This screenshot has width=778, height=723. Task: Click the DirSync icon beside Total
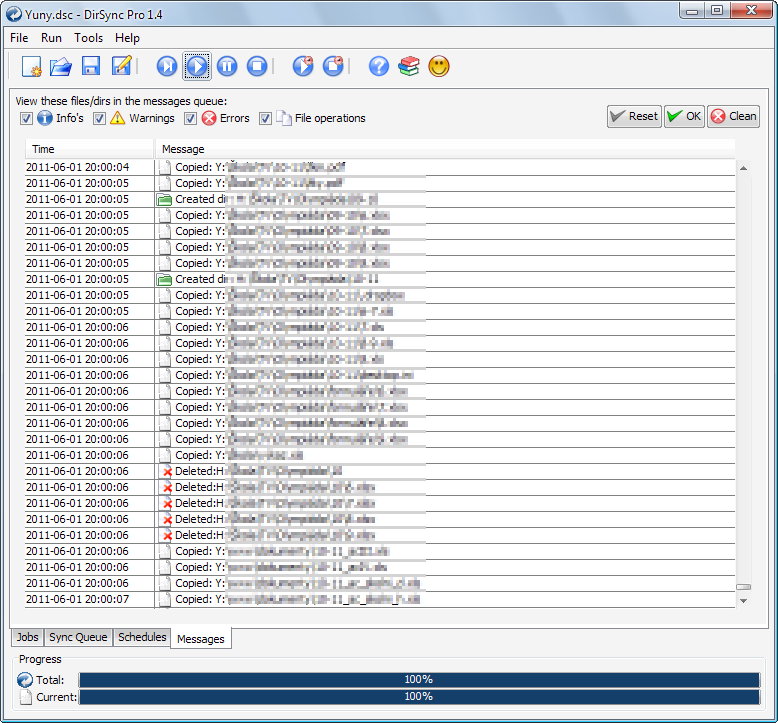point(25,680)
